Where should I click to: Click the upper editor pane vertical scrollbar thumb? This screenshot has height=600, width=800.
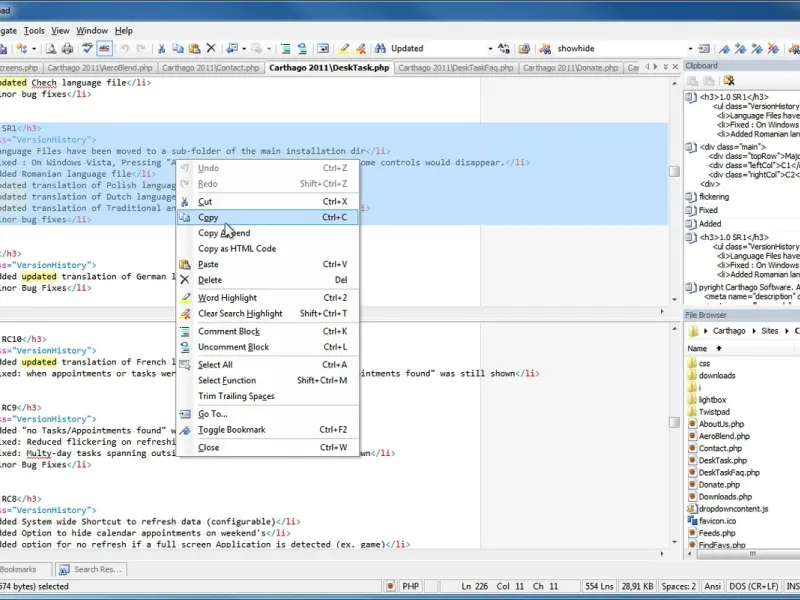pos(674,171)
